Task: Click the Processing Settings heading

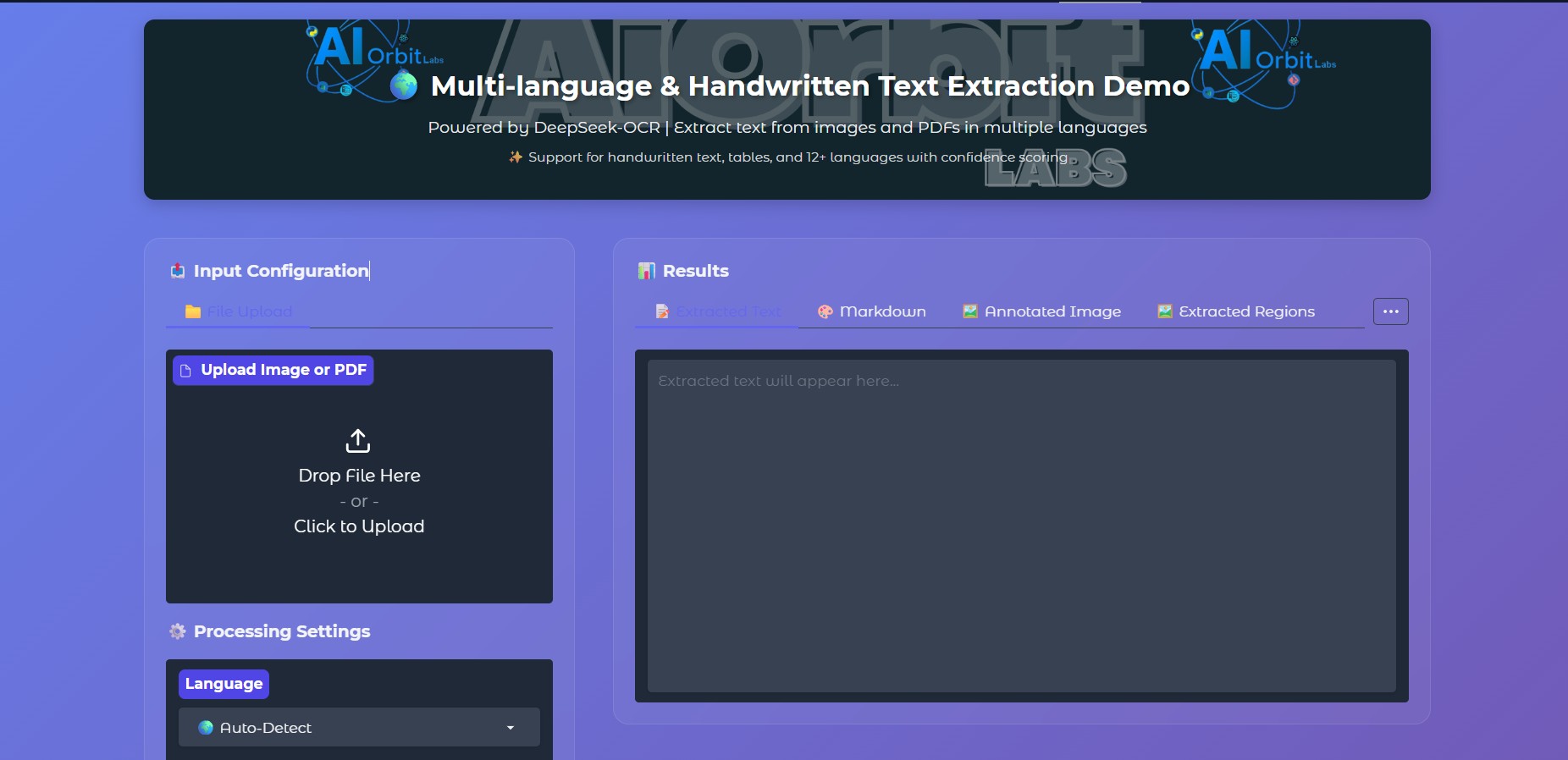Action: pos(282,631)
